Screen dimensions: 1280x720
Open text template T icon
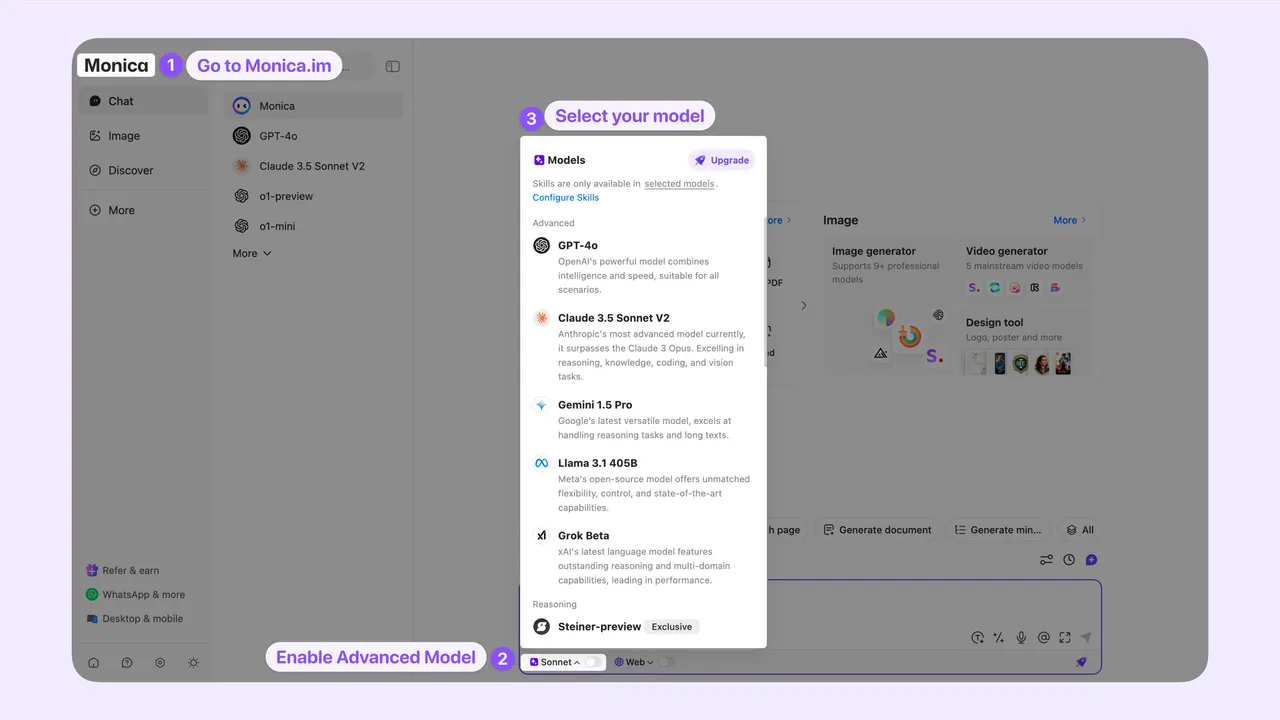[977, 637]
